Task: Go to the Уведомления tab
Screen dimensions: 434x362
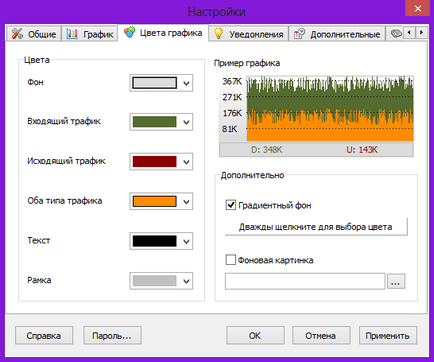Action: [249, 34]
